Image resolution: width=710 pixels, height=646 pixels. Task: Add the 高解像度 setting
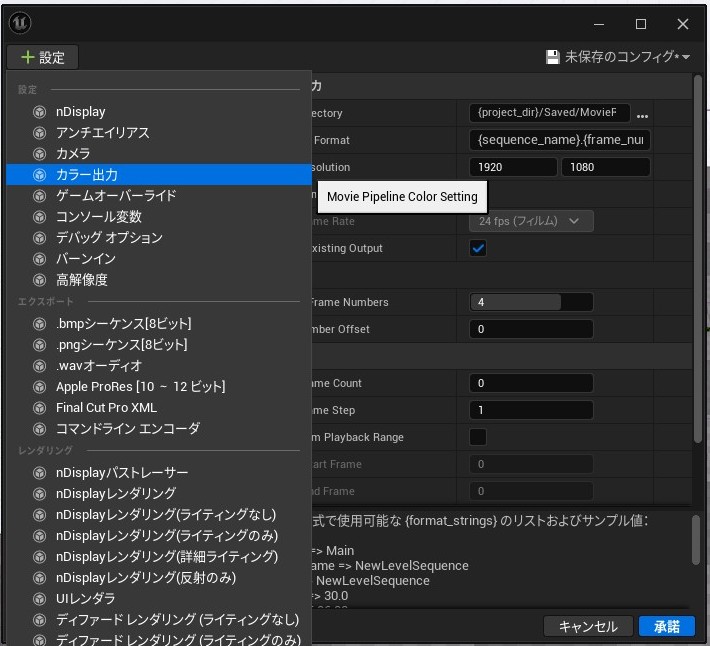(159, 280)
